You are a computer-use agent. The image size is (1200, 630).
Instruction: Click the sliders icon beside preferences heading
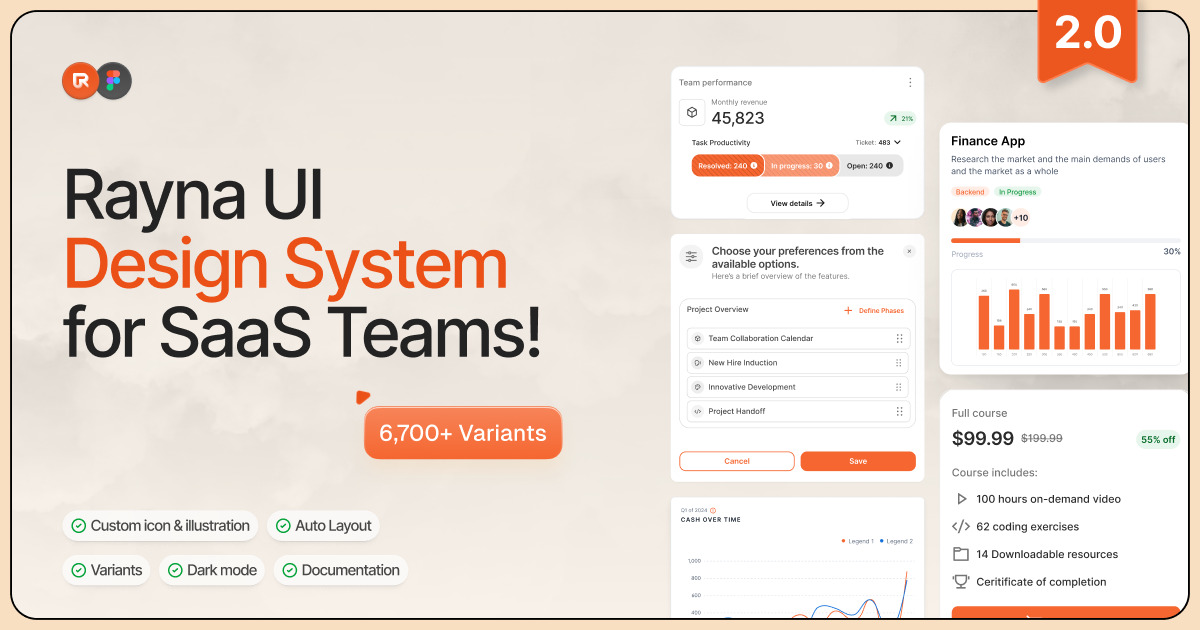pyautogui.click(x=691, y=257)
